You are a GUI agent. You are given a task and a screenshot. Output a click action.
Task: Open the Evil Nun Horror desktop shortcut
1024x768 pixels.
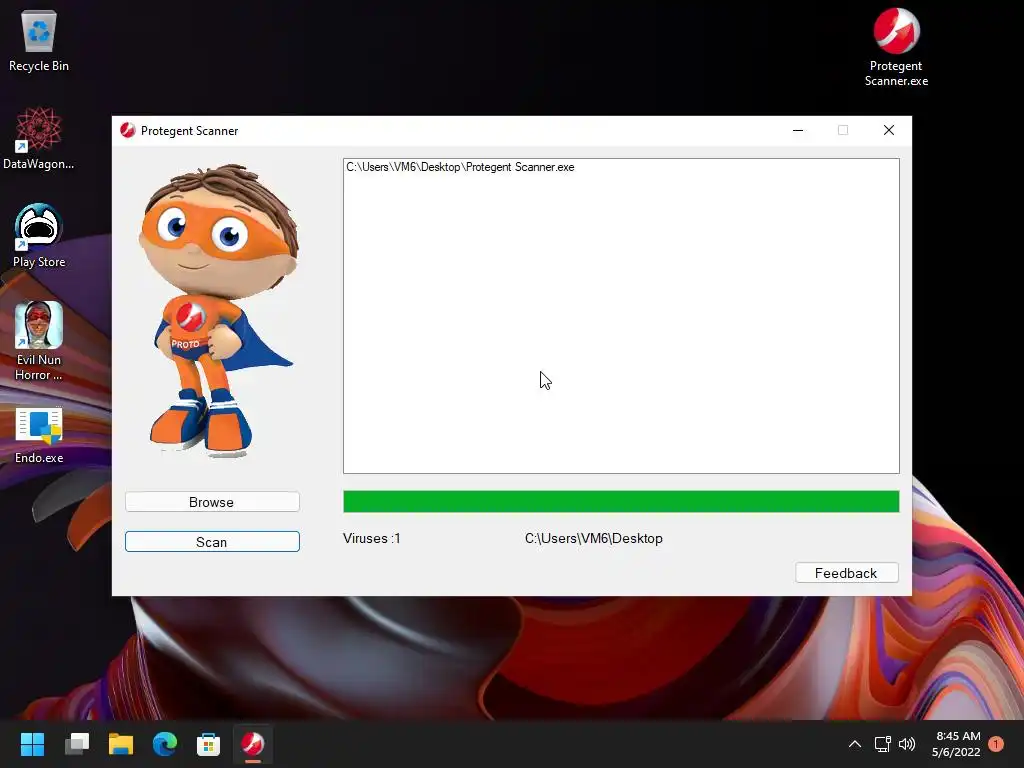click(x=39, y=341)
